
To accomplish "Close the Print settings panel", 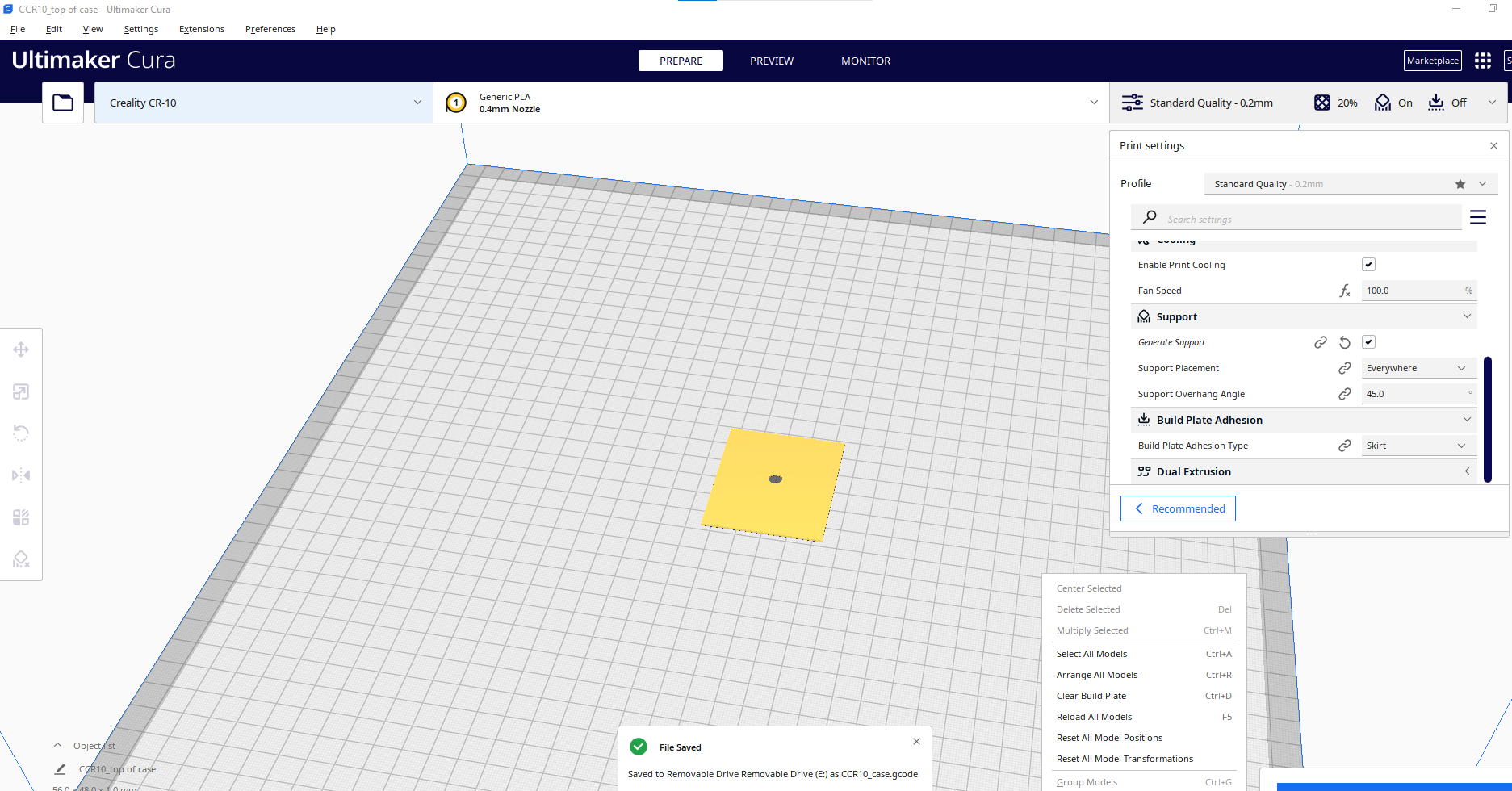I will click(1493, 146).
